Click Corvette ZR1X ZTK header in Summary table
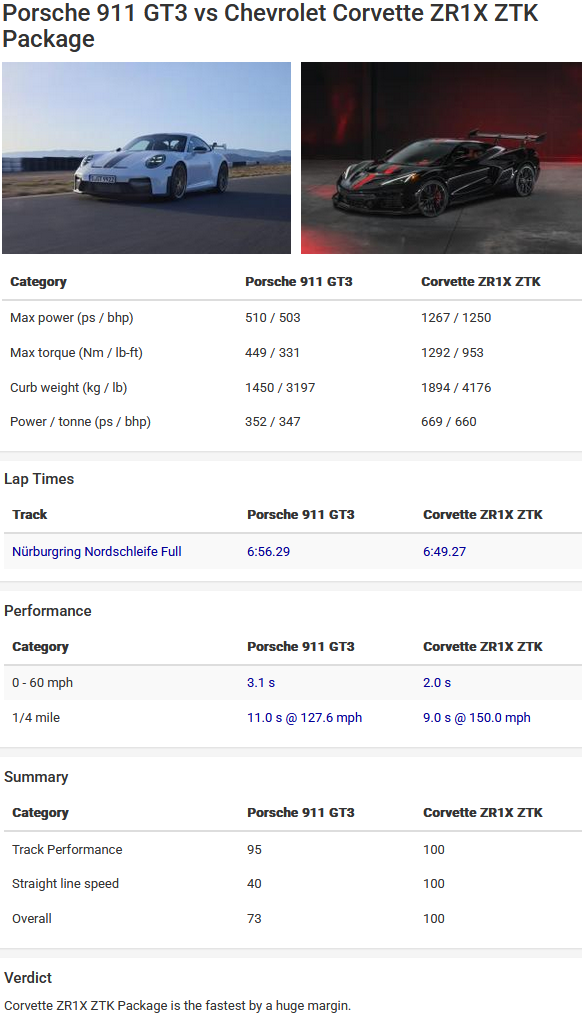Screen dimensions: 582x1026 click(x=482, y=813)
